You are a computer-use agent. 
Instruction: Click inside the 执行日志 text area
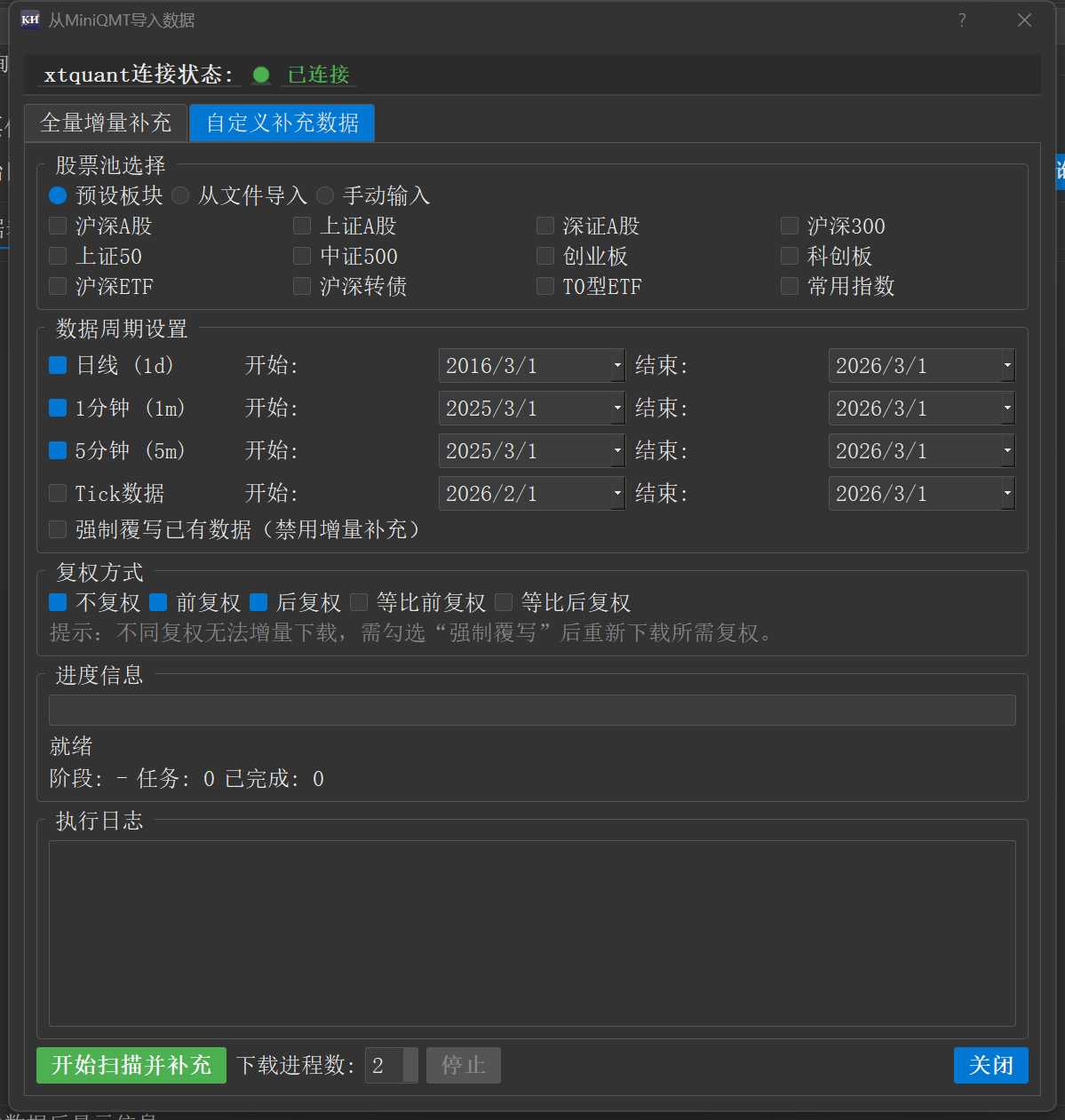pos(531,933)
